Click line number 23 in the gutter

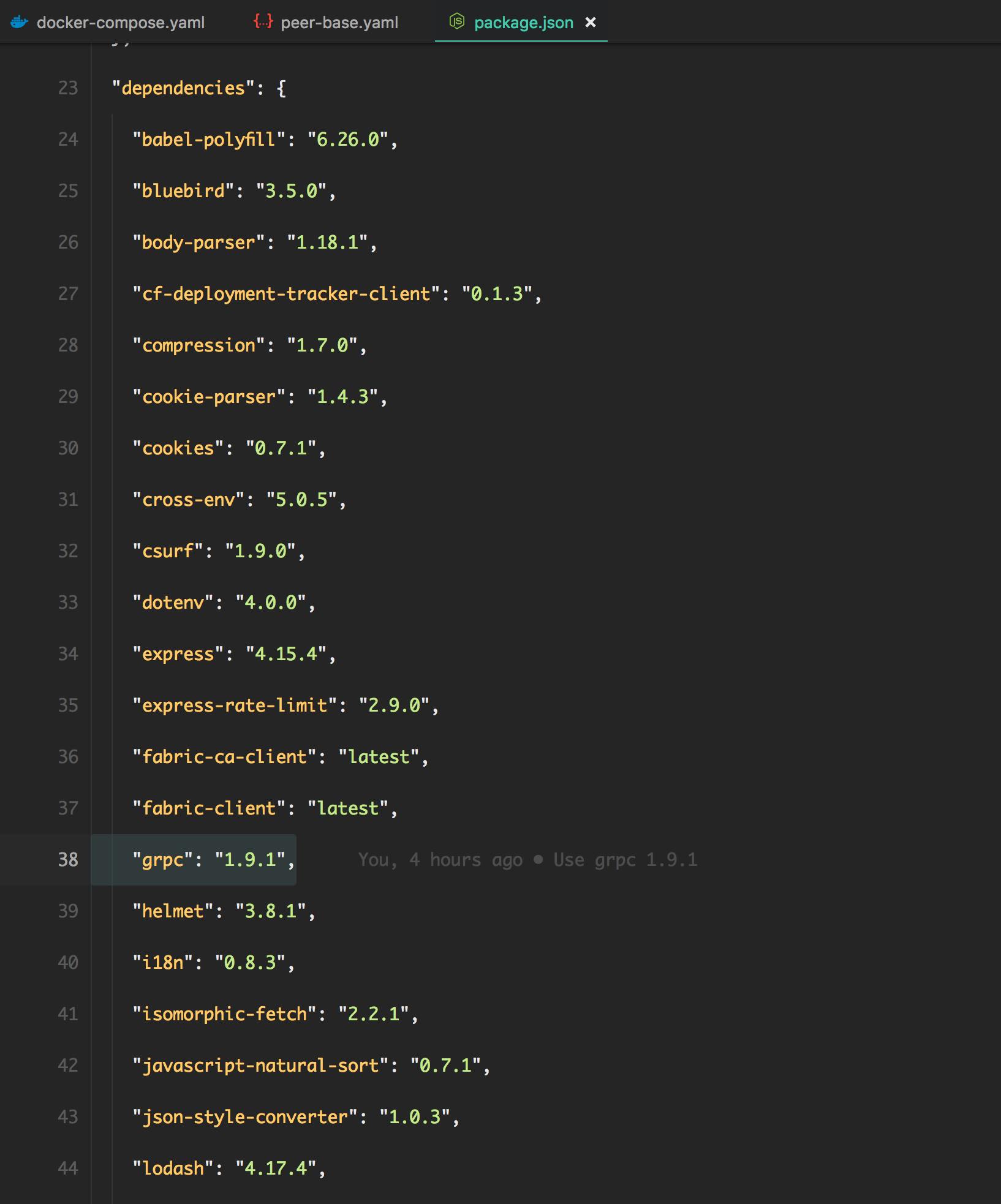pyautogui.click(x=68, y=88)
